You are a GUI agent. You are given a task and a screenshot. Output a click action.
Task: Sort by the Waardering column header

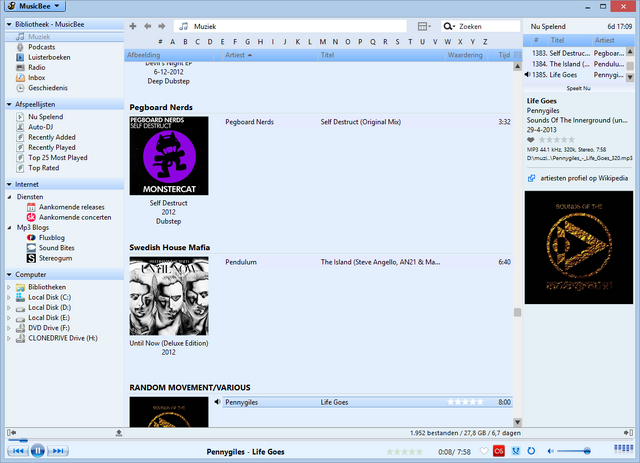pyautogui.click(x=465, y=55)
